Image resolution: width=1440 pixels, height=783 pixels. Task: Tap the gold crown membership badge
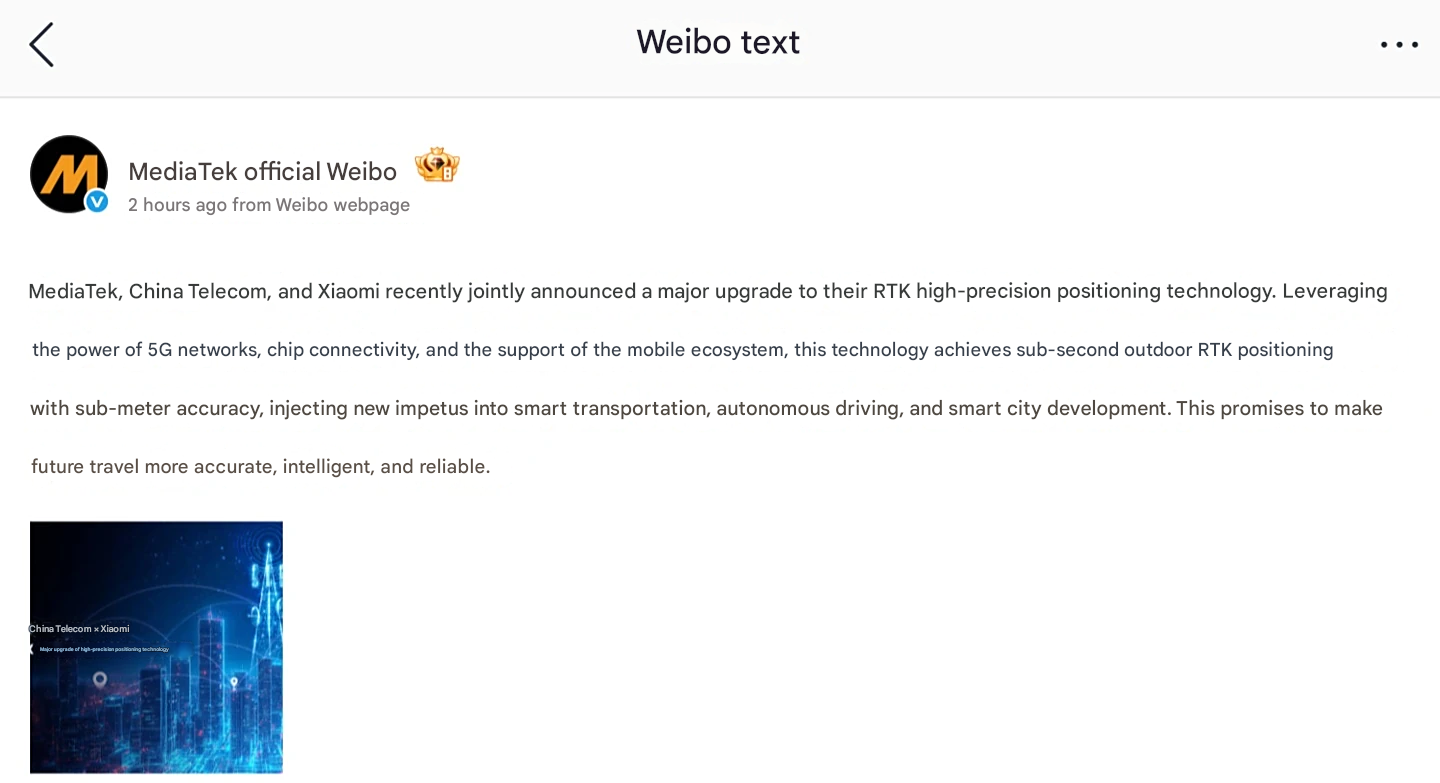click(x=437, y=165)
